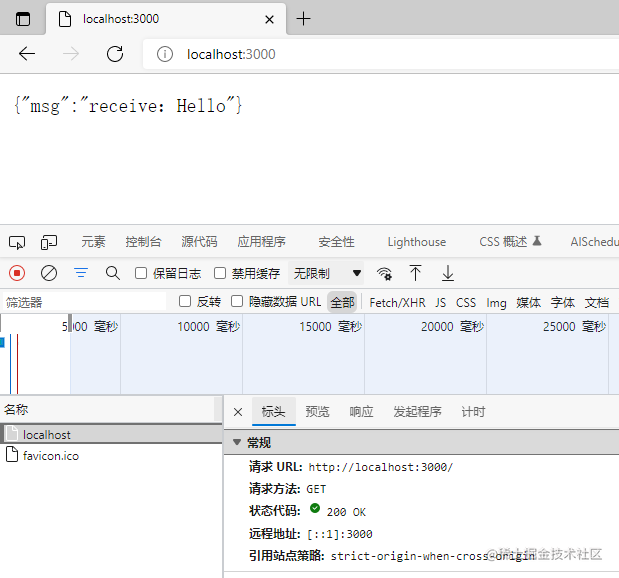Open the 应用程序 panel
The height and width of the screenshot is (578, 619).
(261, 242)
